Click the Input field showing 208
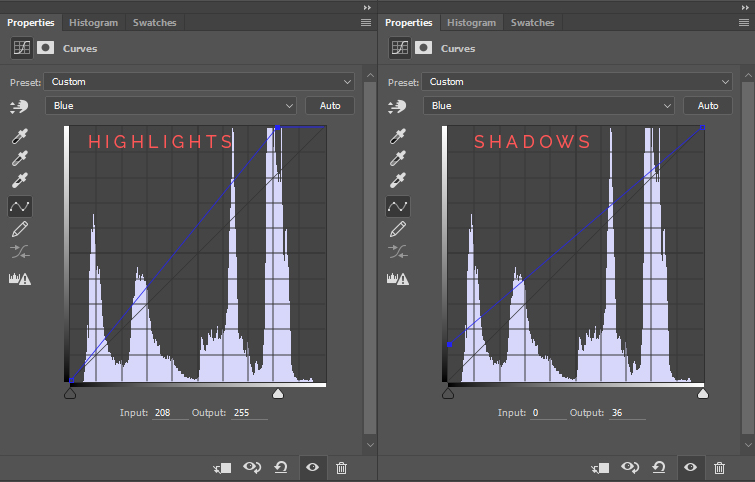This screenshot has height=482, width=755. (170, 413)
